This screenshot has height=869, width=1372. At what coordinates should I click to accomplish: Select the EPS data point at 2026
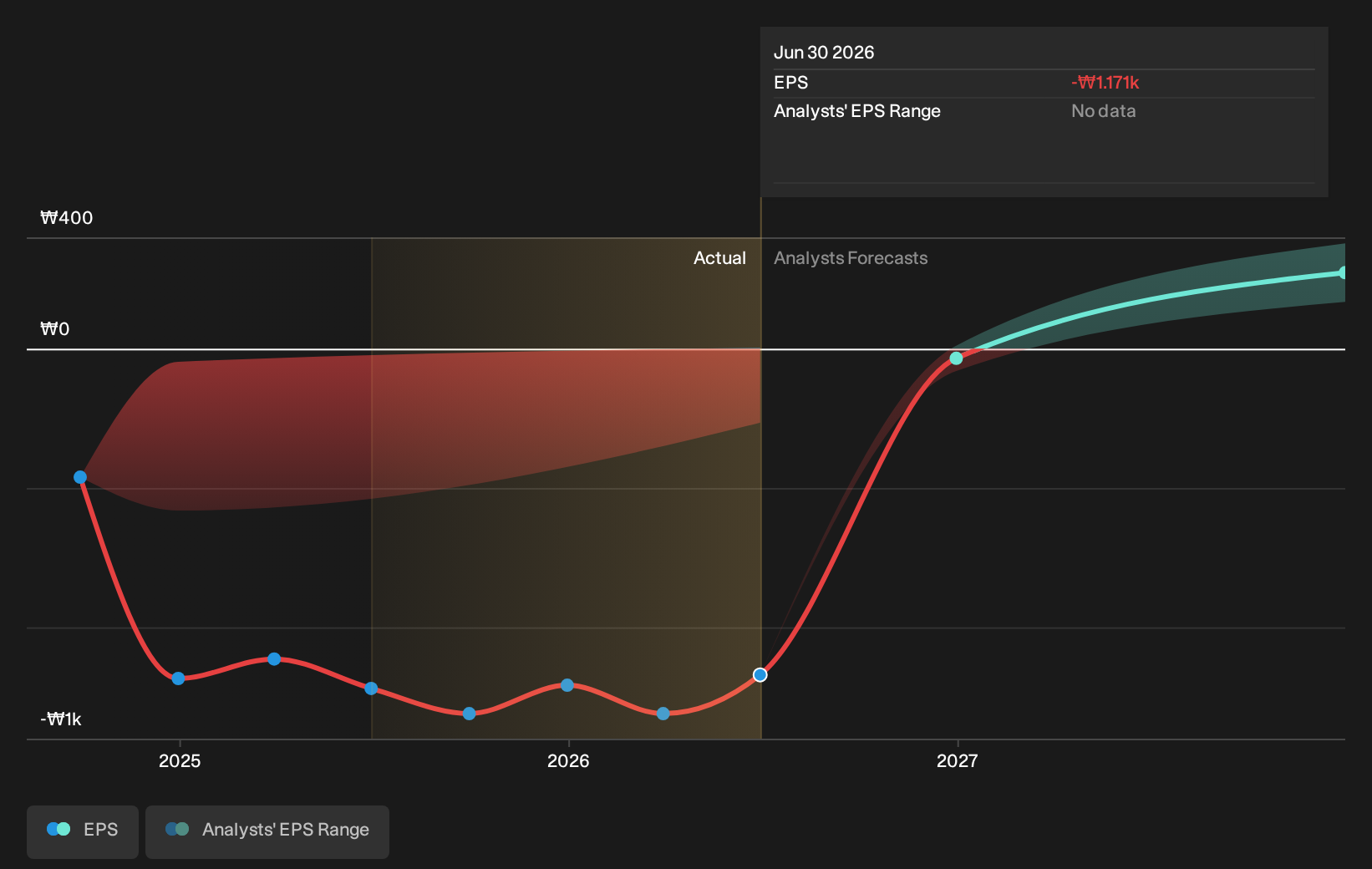point(567,685)
